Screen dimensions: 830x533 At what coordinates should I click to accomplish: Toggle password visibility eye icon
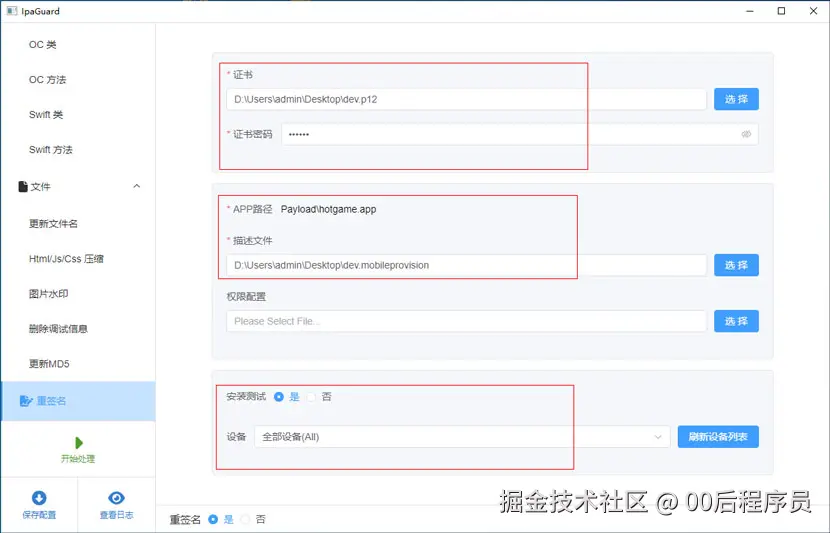(746, 134)
